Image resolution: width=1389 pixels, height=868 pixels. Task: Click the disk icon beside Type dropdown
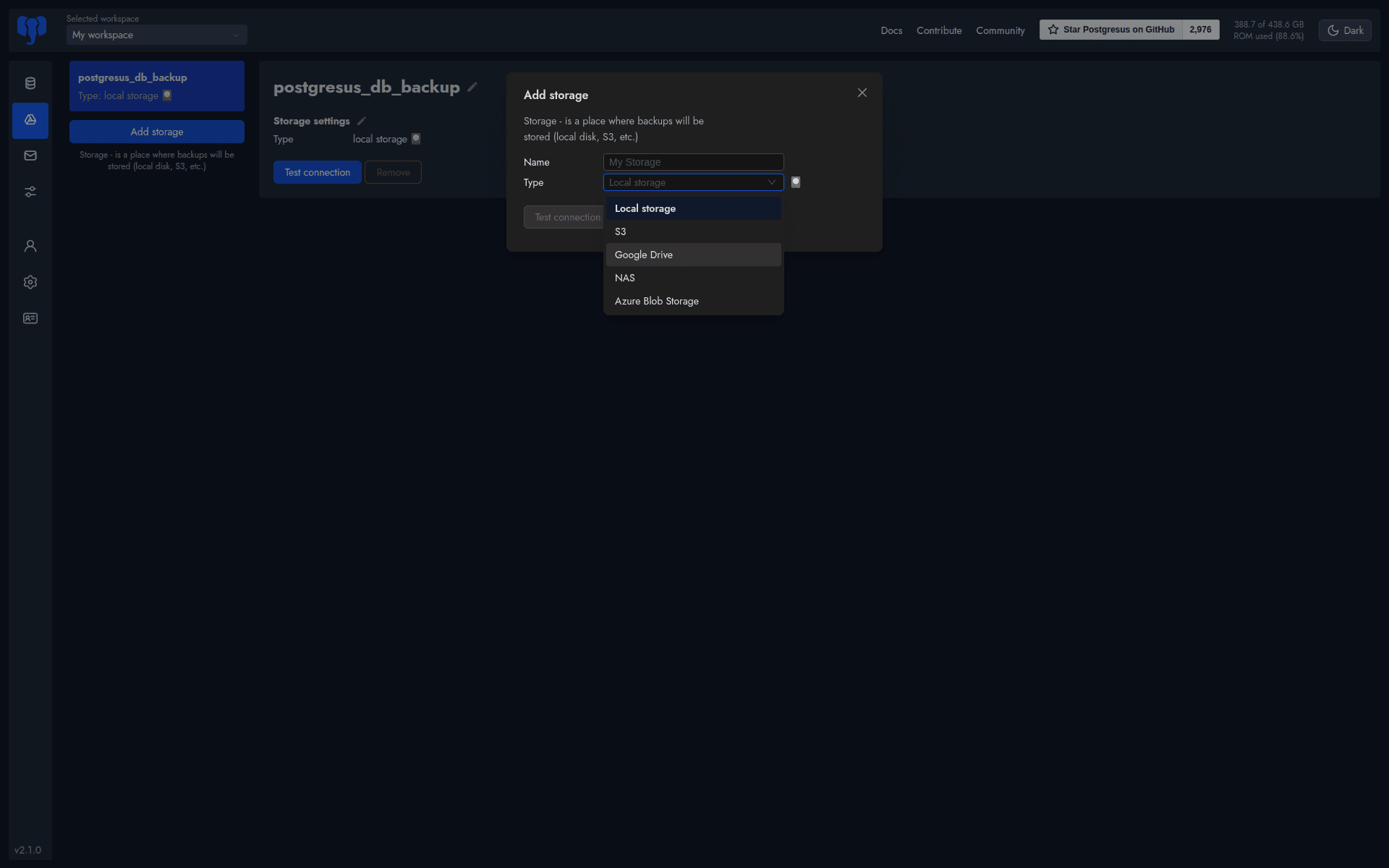pos(796,182)
